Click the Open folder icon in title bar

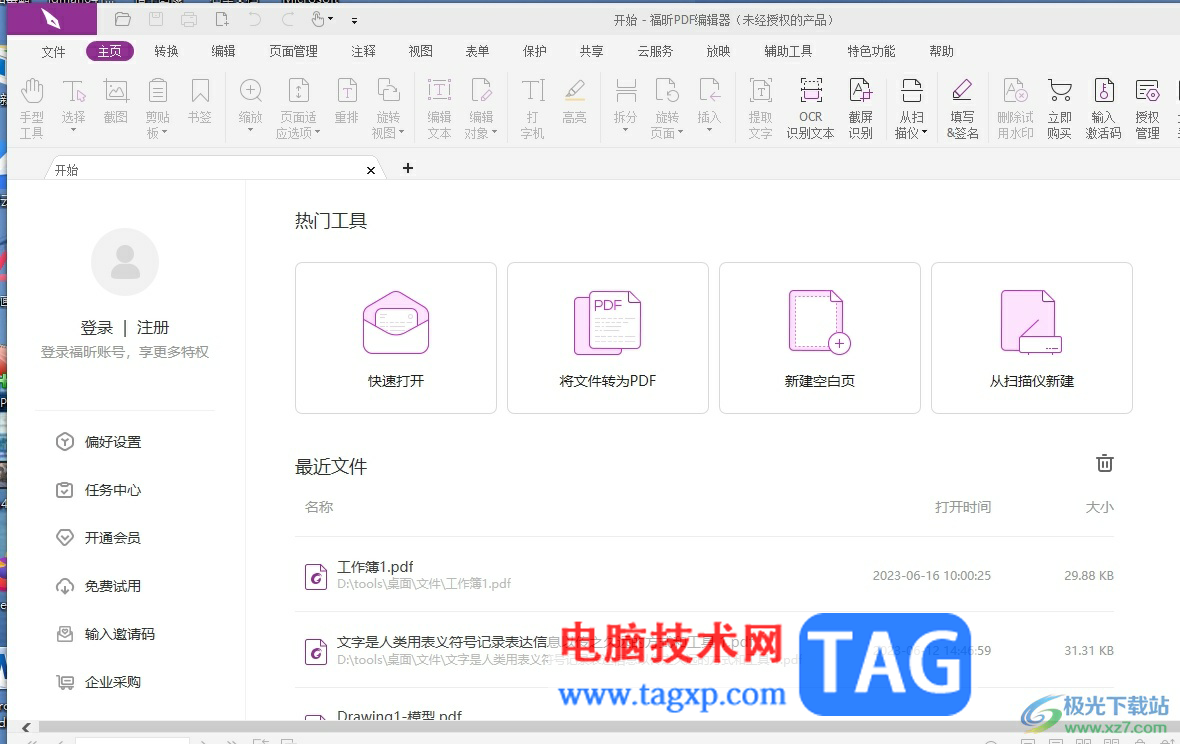(123, 20)
